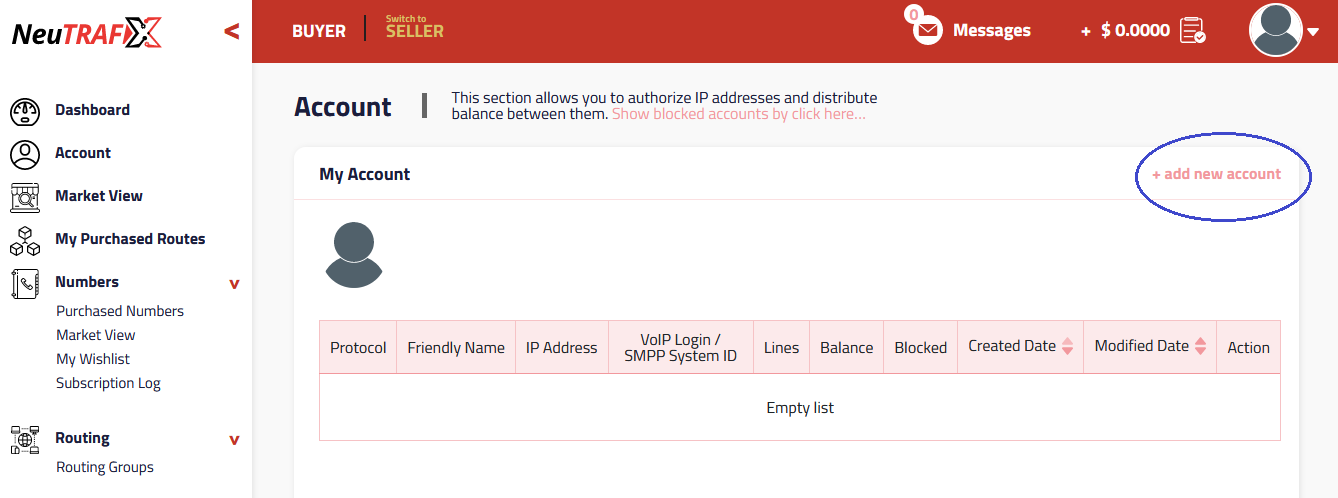Click the BUYER mode label

319,31
